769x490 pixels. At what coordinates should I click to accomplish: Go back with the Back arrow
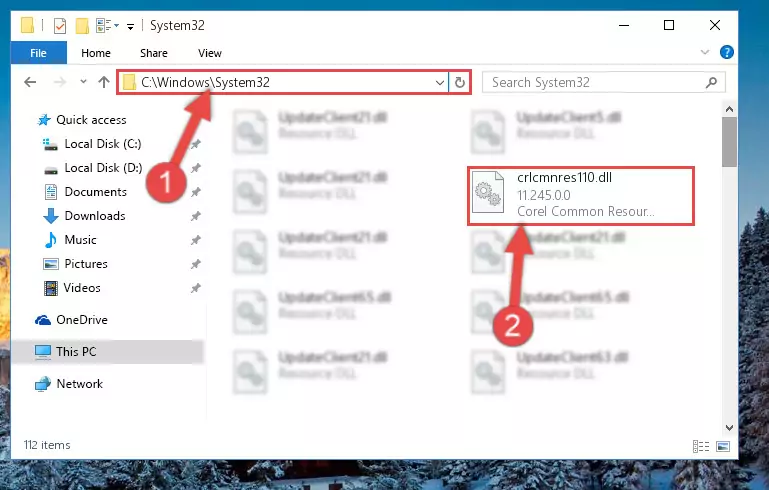pos(30,82)
